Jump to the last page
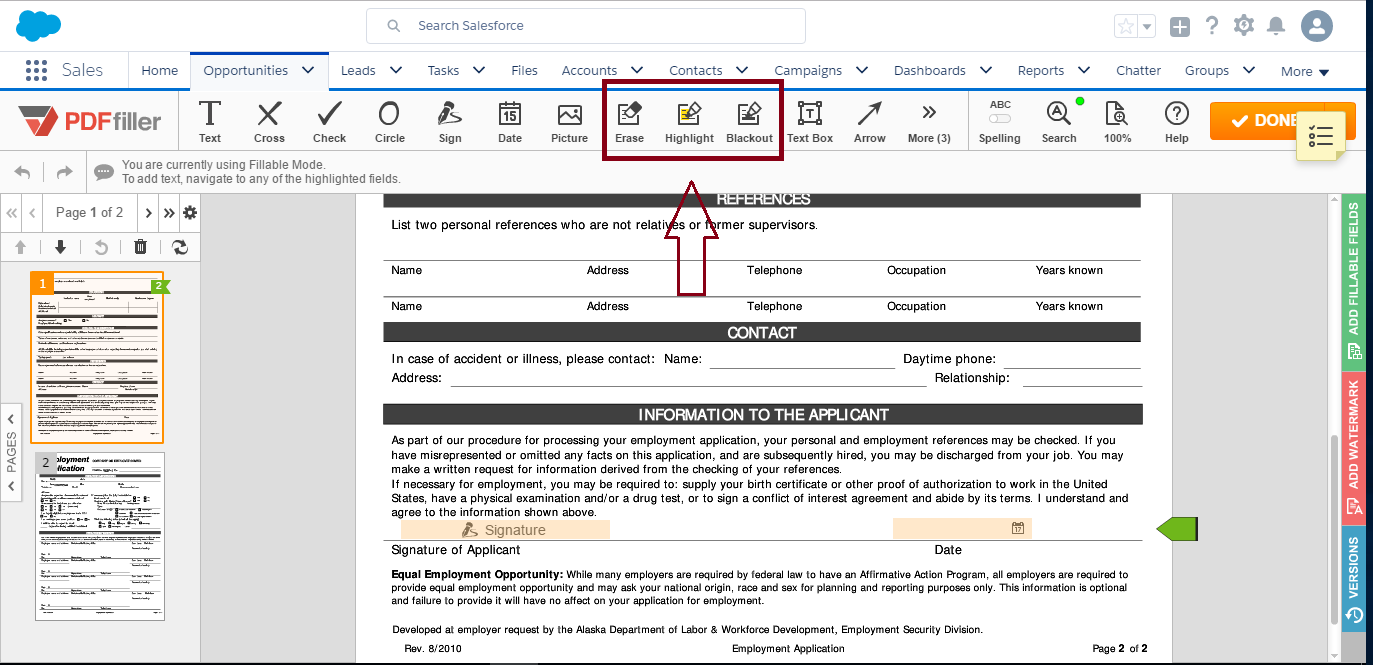Screen dimensions: 1373x665 (169, 213)
